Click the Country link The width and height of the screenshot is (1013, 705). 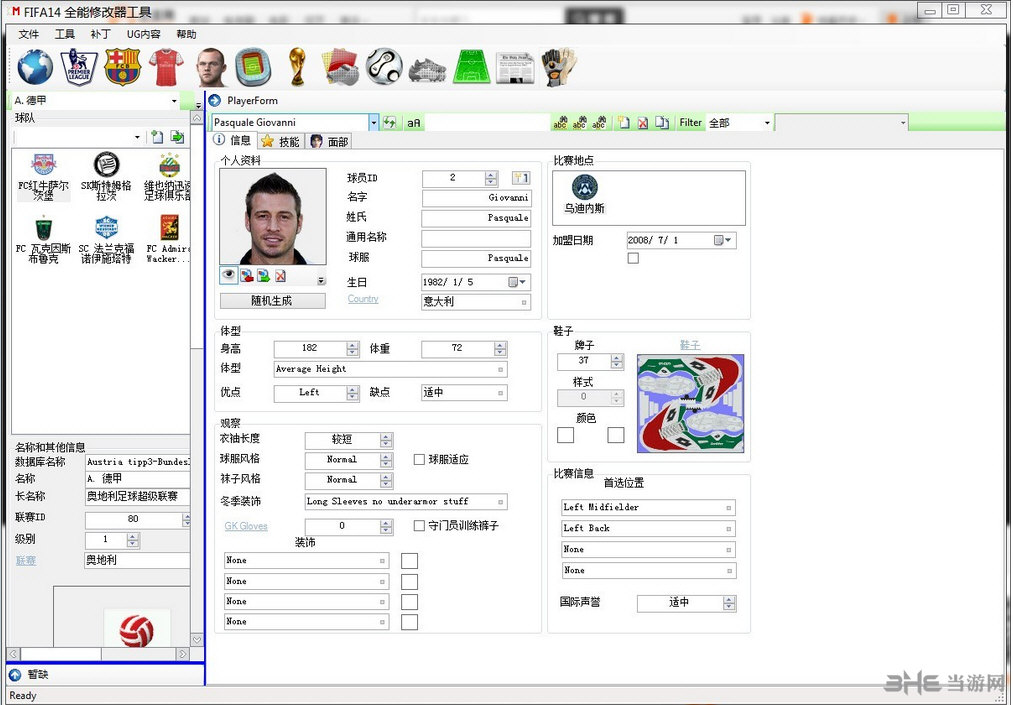(363, 299)
